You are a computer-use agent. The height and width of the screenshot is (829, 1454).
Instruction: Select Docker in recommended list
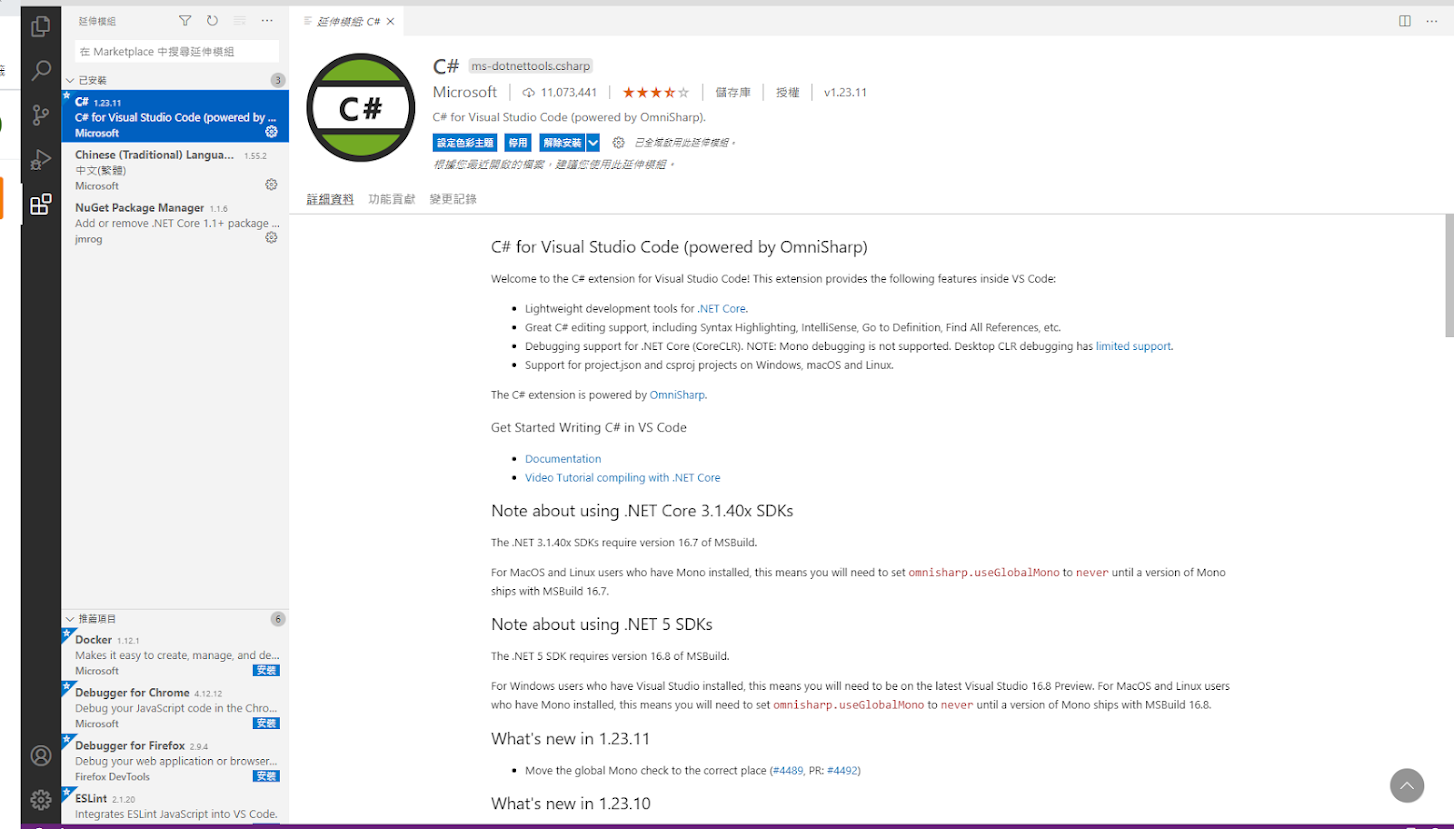[x=175, y=654]
